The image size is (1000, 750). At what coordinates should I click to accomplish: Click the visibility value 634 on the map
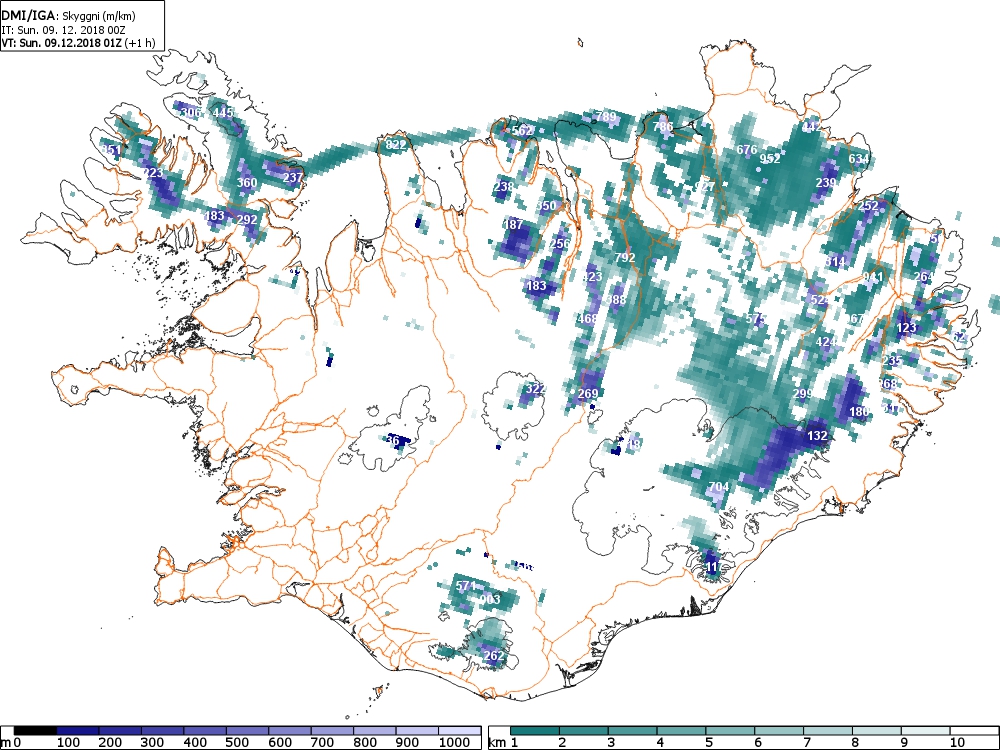pyautogui.click(x=858, y=159)
